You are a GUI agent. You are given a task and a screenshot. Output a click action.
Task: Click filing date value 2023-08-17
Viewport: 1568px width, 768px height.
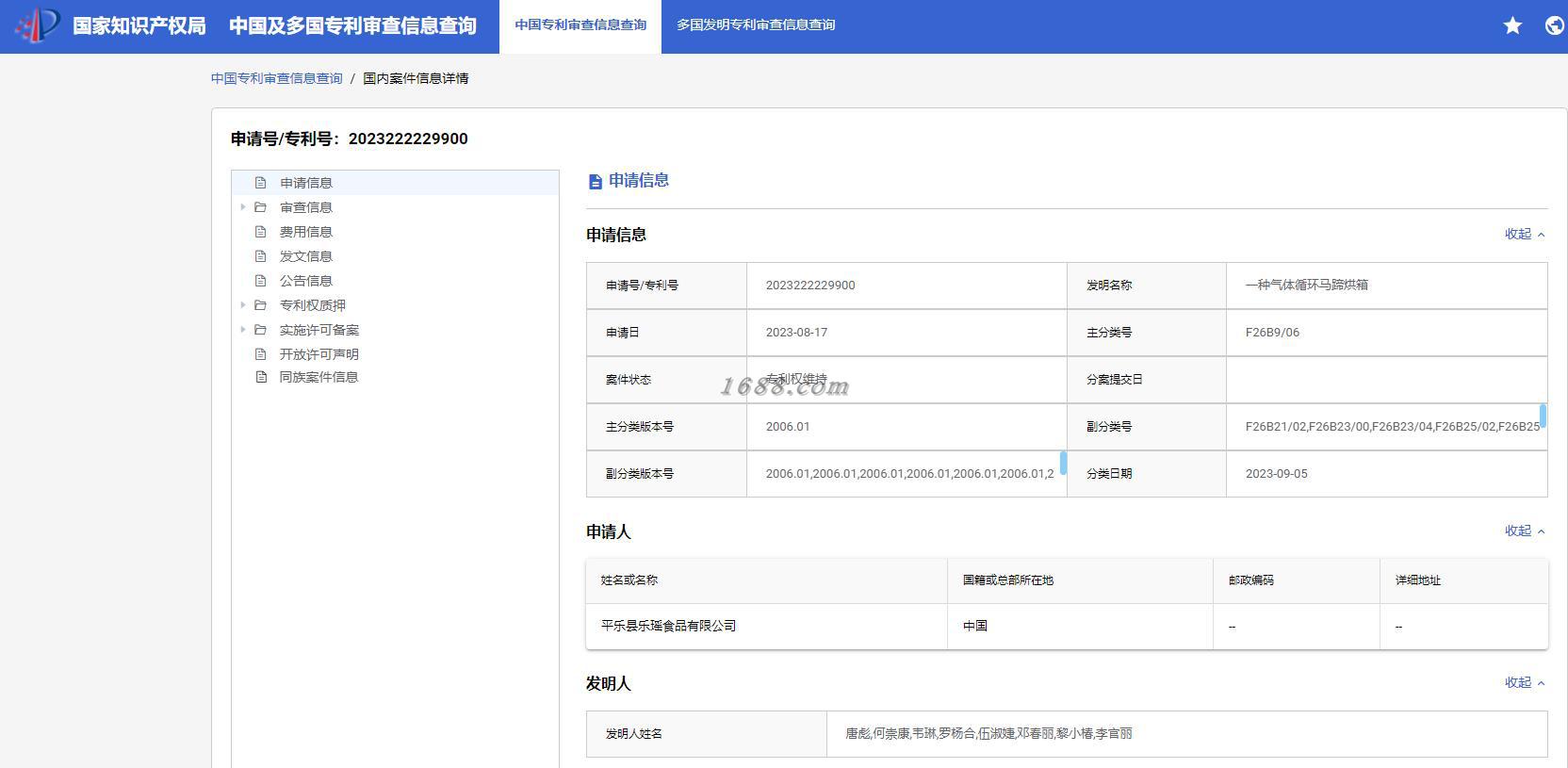pyautogui.click(x=797, y=333)
